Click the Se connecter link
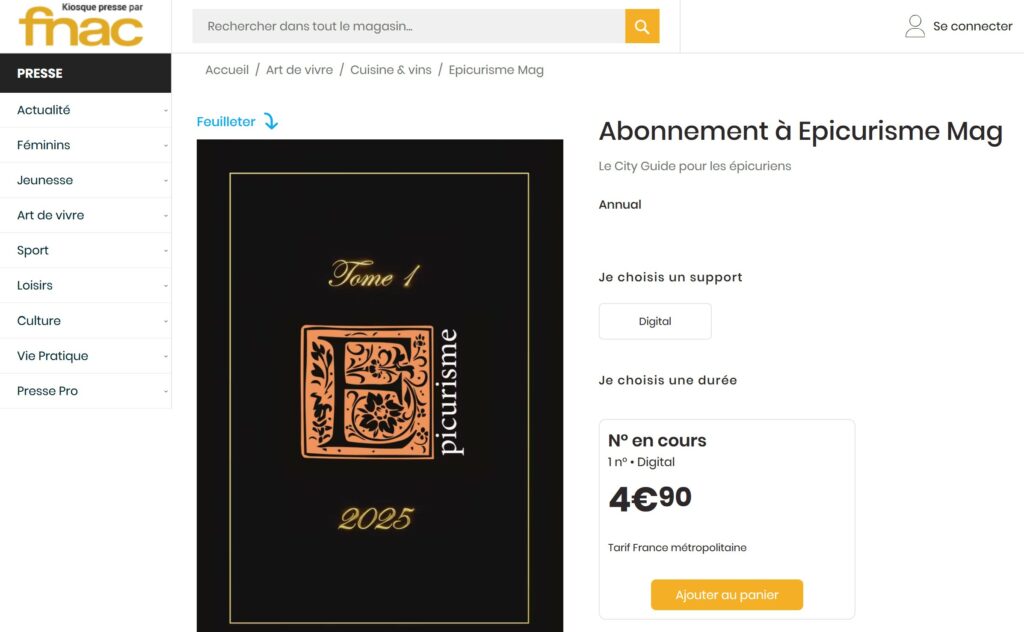This screenshot has width=1024, height=632. click(x=972, y=26)
